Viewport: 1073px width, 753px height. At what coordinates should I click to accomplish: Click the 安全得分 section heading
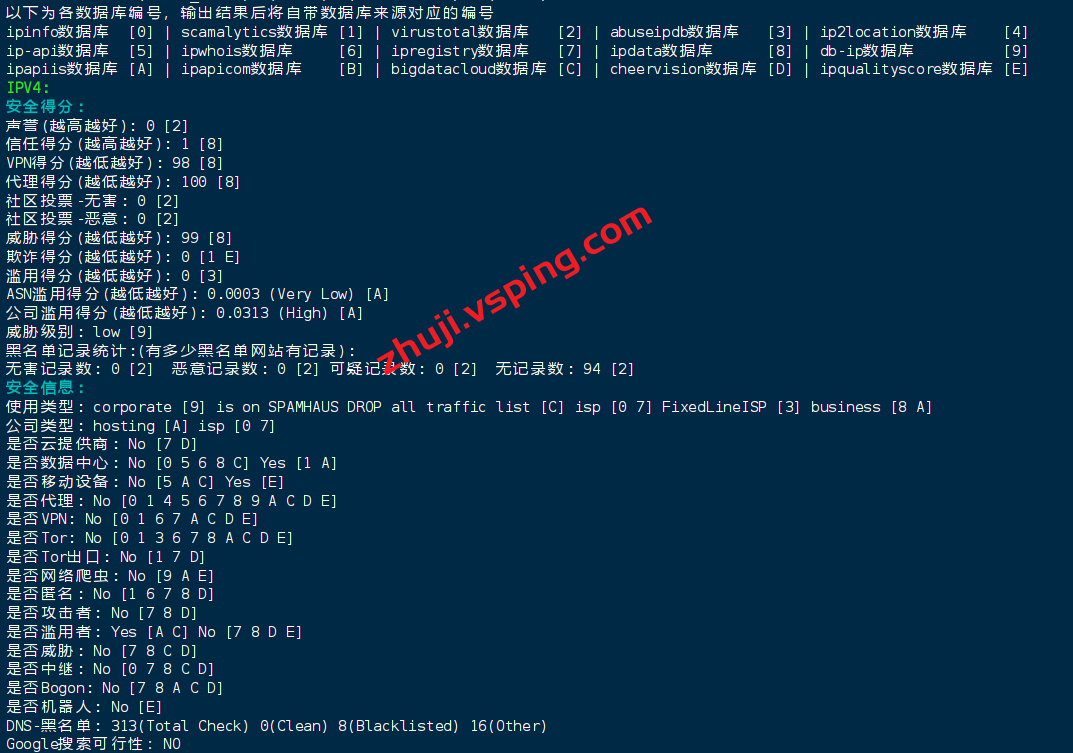[45, 107]
